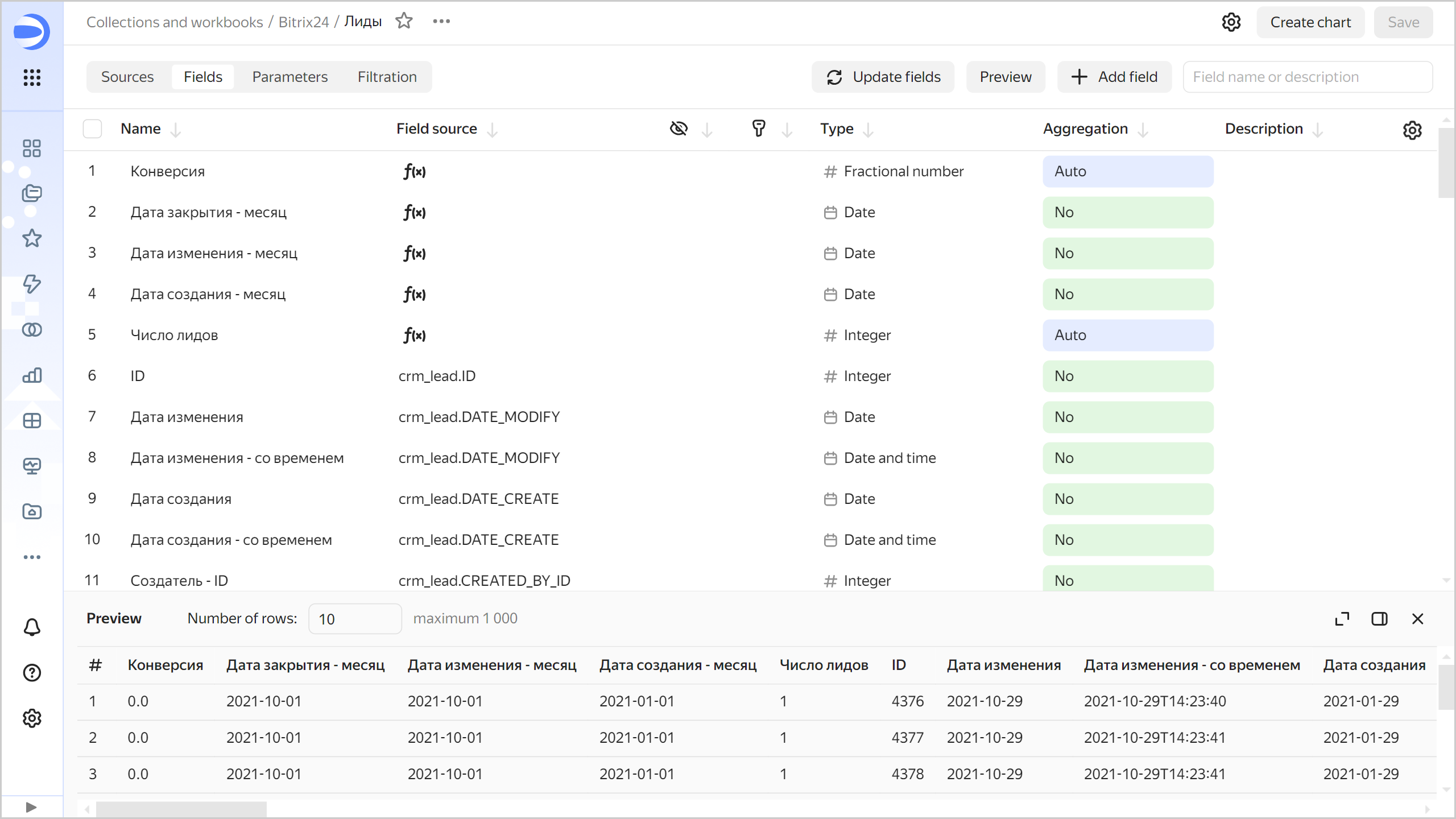Viewport: 1456px width, 819px height.
Task: Switch to the Parameters tab
Action: tap(289, 77)
